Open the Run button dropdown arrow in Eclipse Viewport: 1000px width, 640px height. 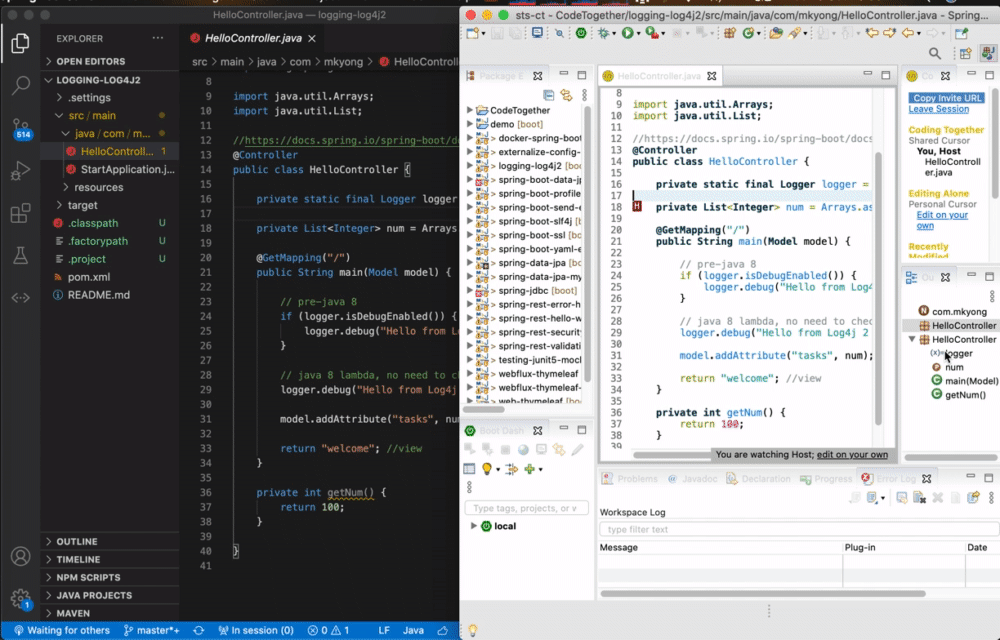point(638,34)
